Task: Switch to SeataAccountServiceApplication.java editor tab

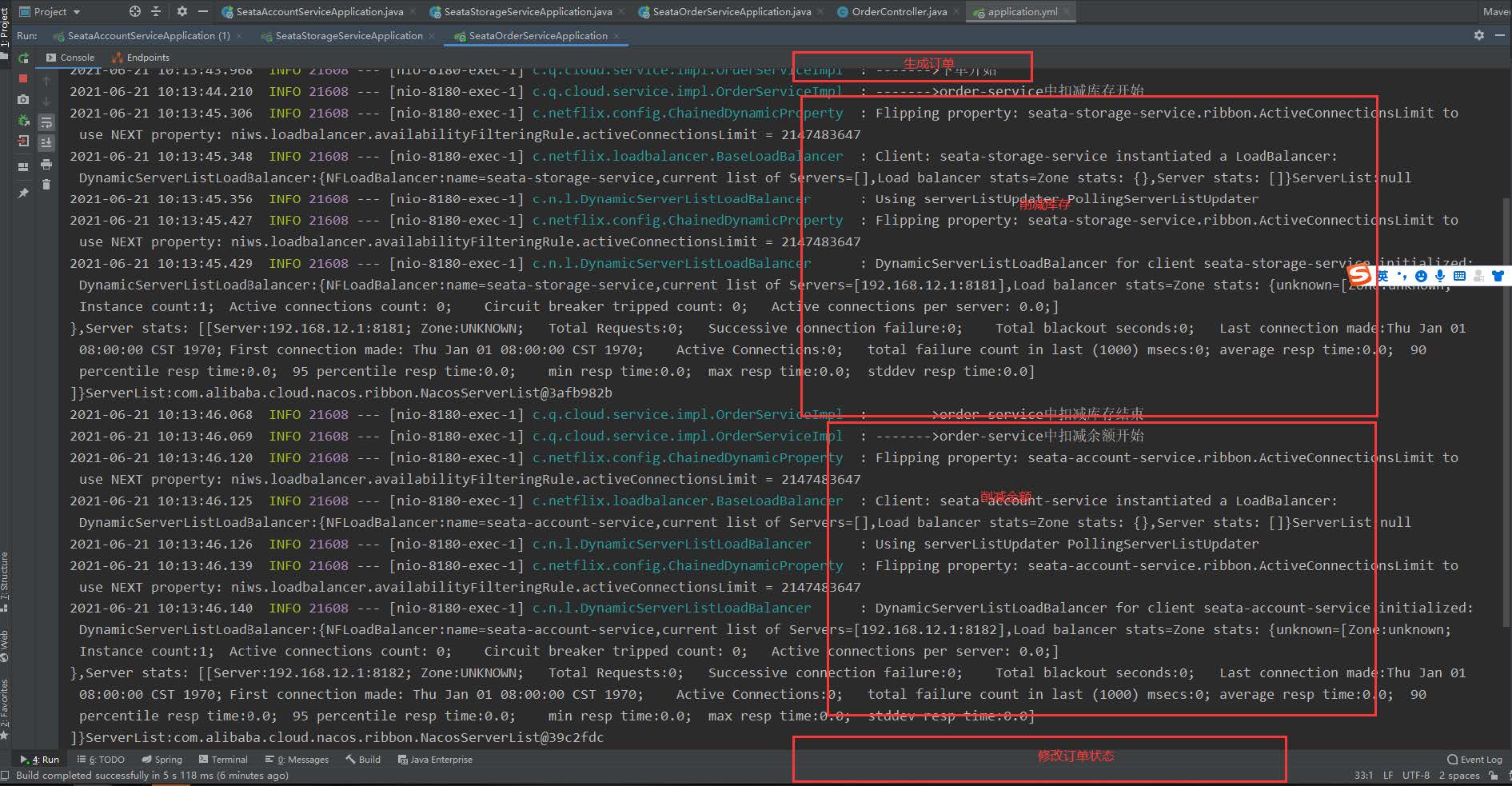Action: click(318, 12)
